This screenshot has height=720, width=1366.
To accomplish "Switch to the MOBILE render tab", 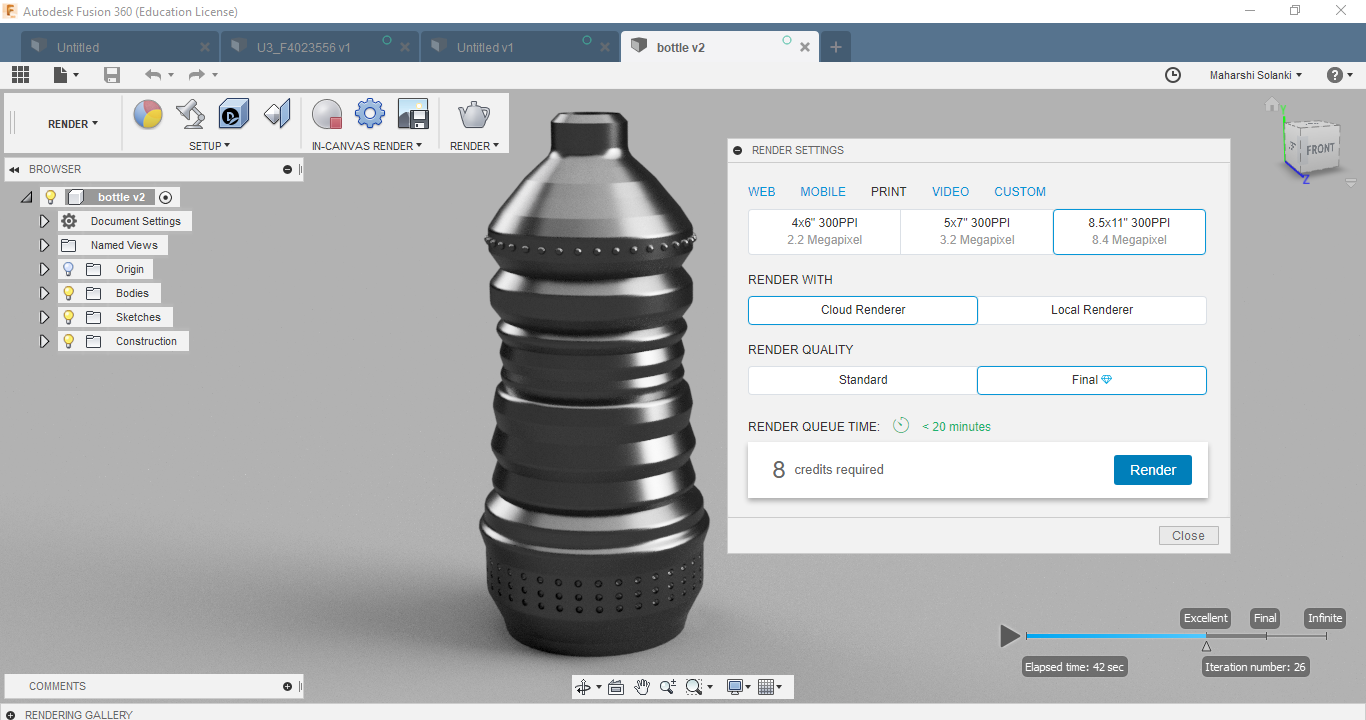I will pyautogui.click(x=823, y=192).
